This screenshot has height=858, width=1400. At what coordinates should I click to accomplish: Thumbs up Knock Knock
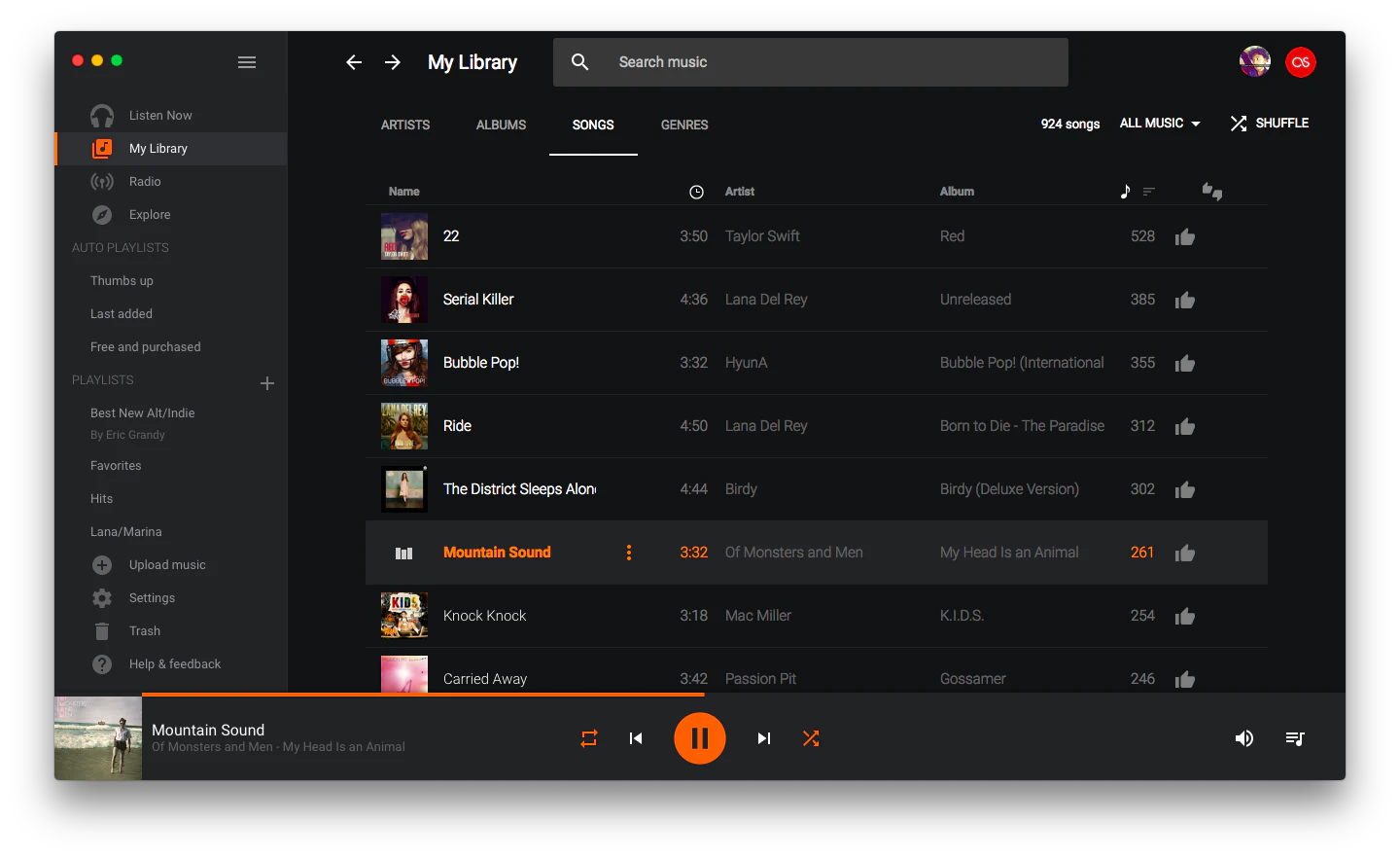pos(1185,616)
